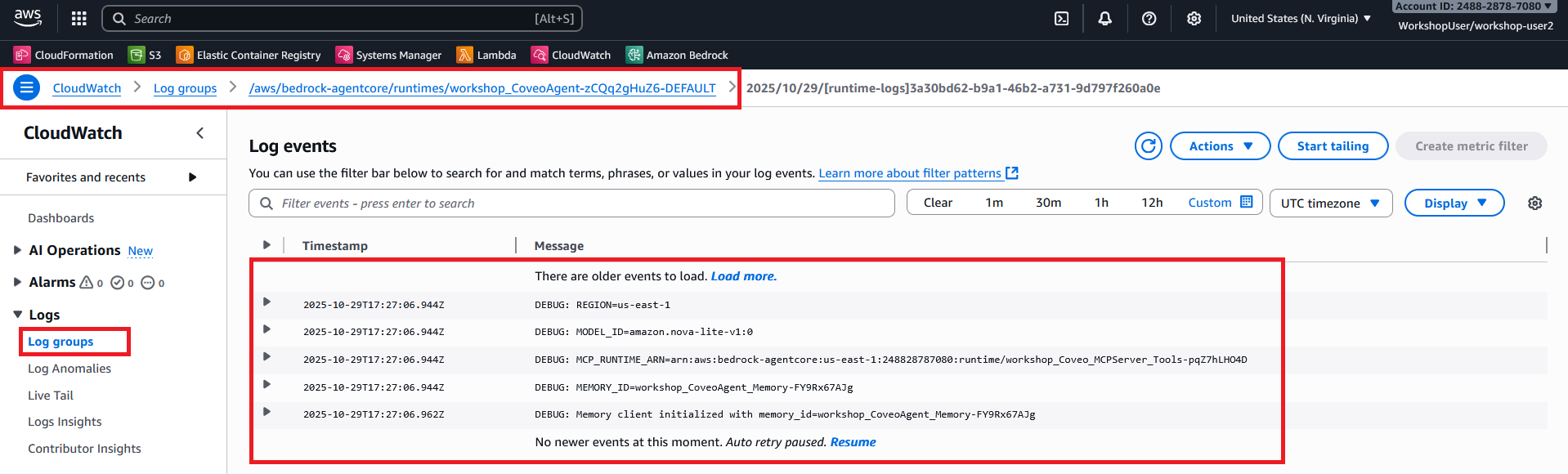Open the notifications bell
Viewport: 1568px width, 474px height.
[1104, 18]
